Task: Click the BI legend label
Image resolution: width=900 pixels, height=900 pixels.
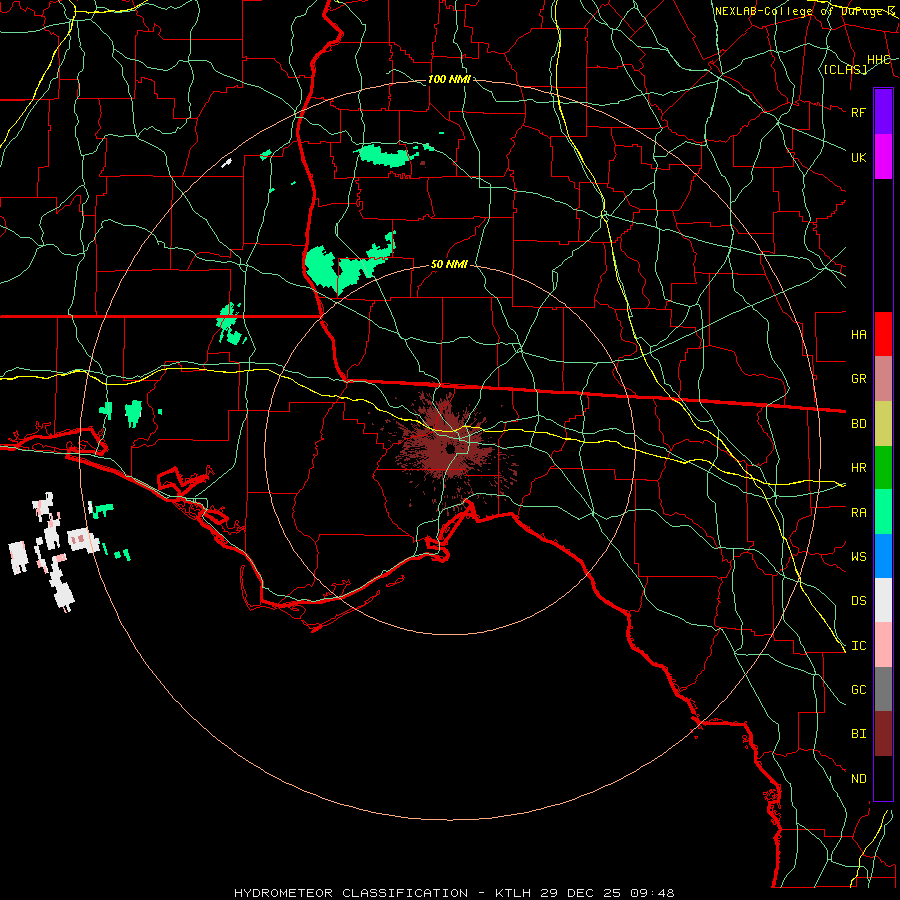Action: tap(859, 734)
